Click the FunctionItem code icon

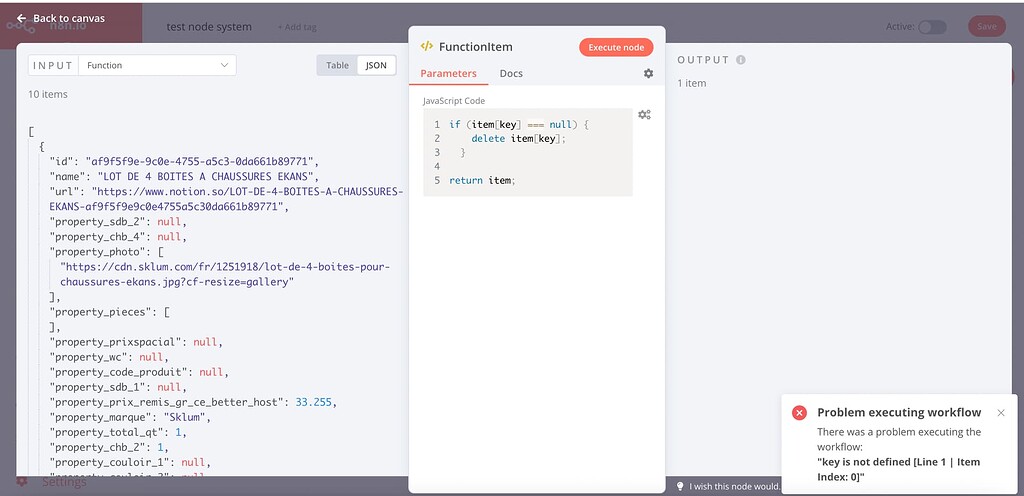point(427,46)
